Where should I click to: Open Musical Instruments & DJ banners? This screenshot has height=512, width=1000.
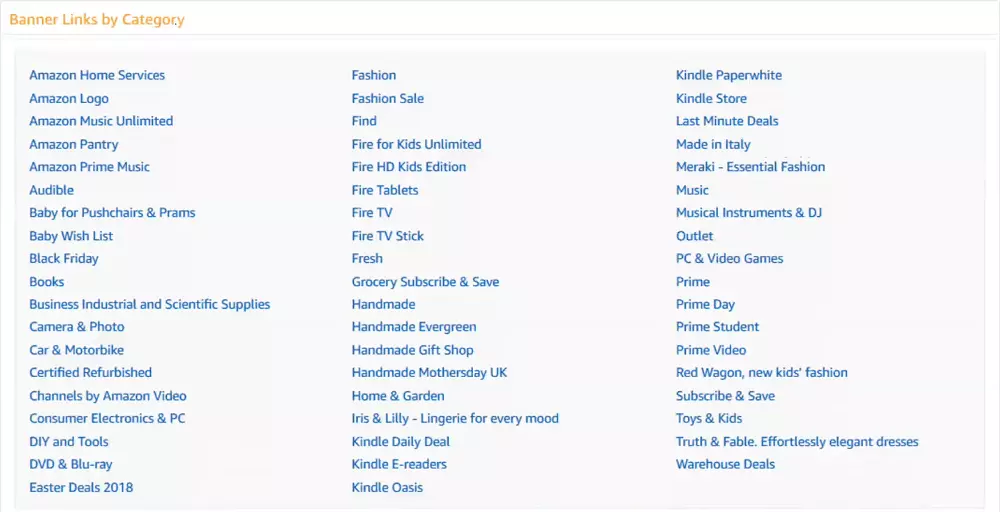(749, 212)
